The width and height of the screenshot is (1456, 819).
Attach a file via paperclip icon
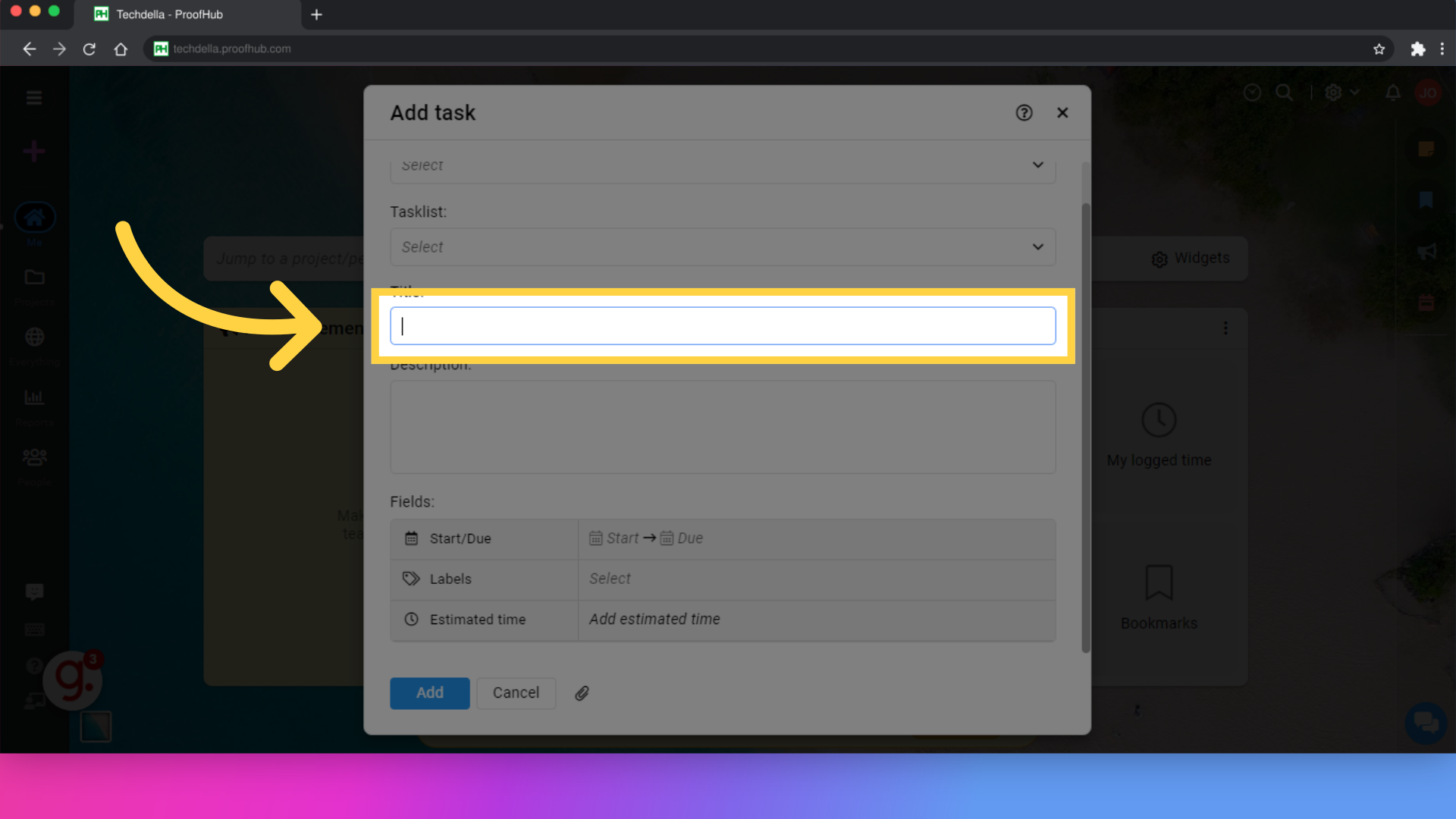tap(582, 693)
